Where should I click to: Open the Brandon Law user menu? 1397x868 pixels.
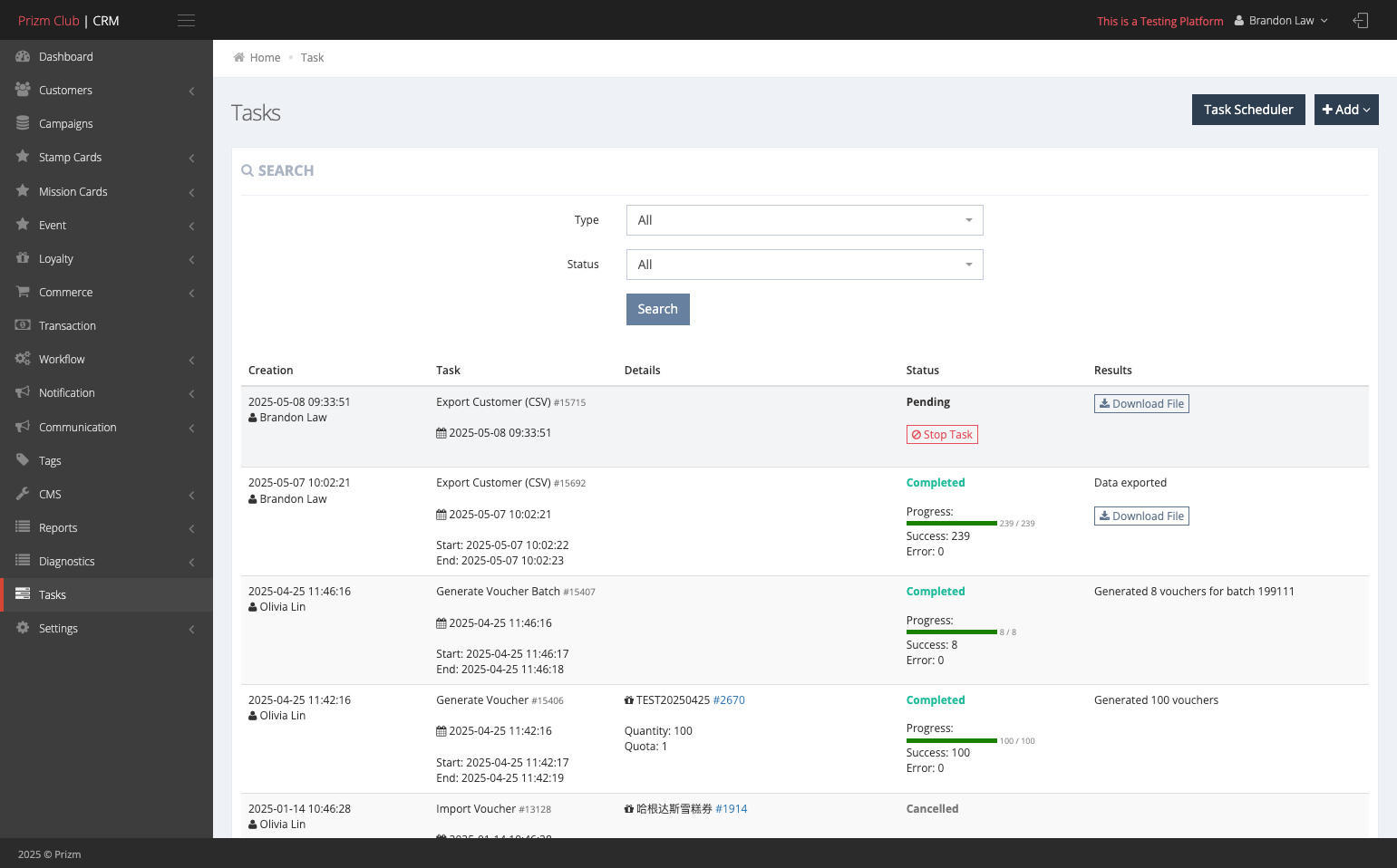pyautogui.click(x=1281, y=21)
